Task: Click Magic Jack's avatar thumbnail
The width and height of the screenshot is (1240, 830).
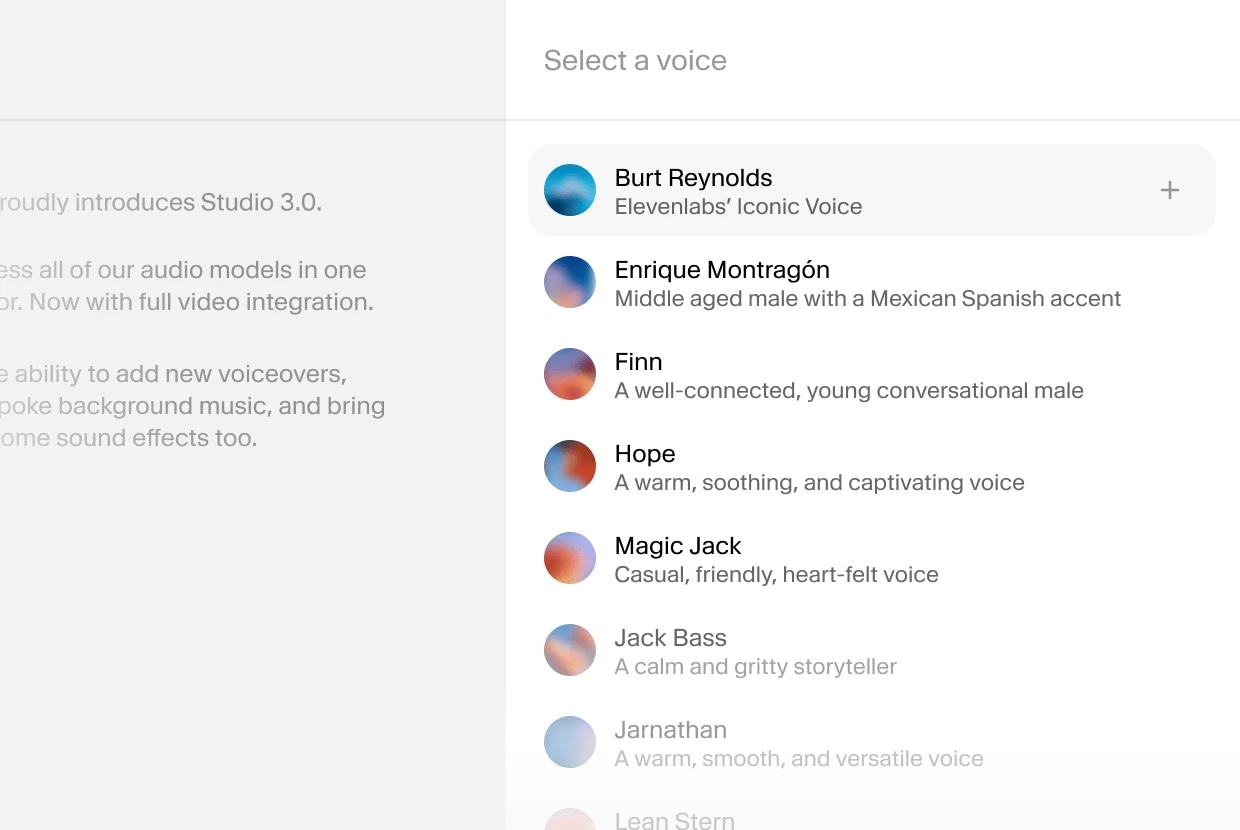Action: pos(570,558)
